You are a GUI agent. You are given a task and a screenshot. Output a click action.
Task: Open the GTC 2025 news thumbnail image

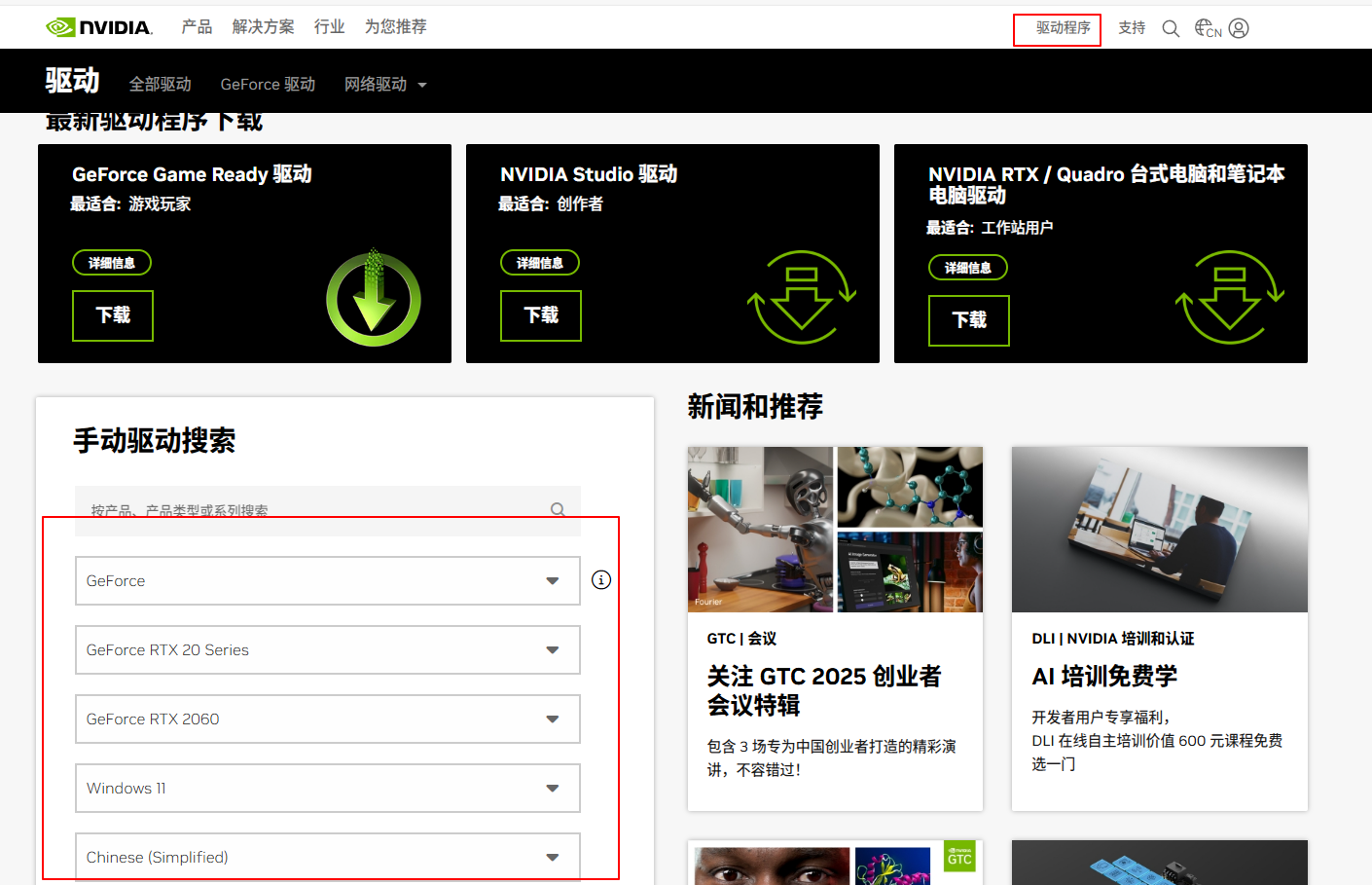click(x=835, y=530)
